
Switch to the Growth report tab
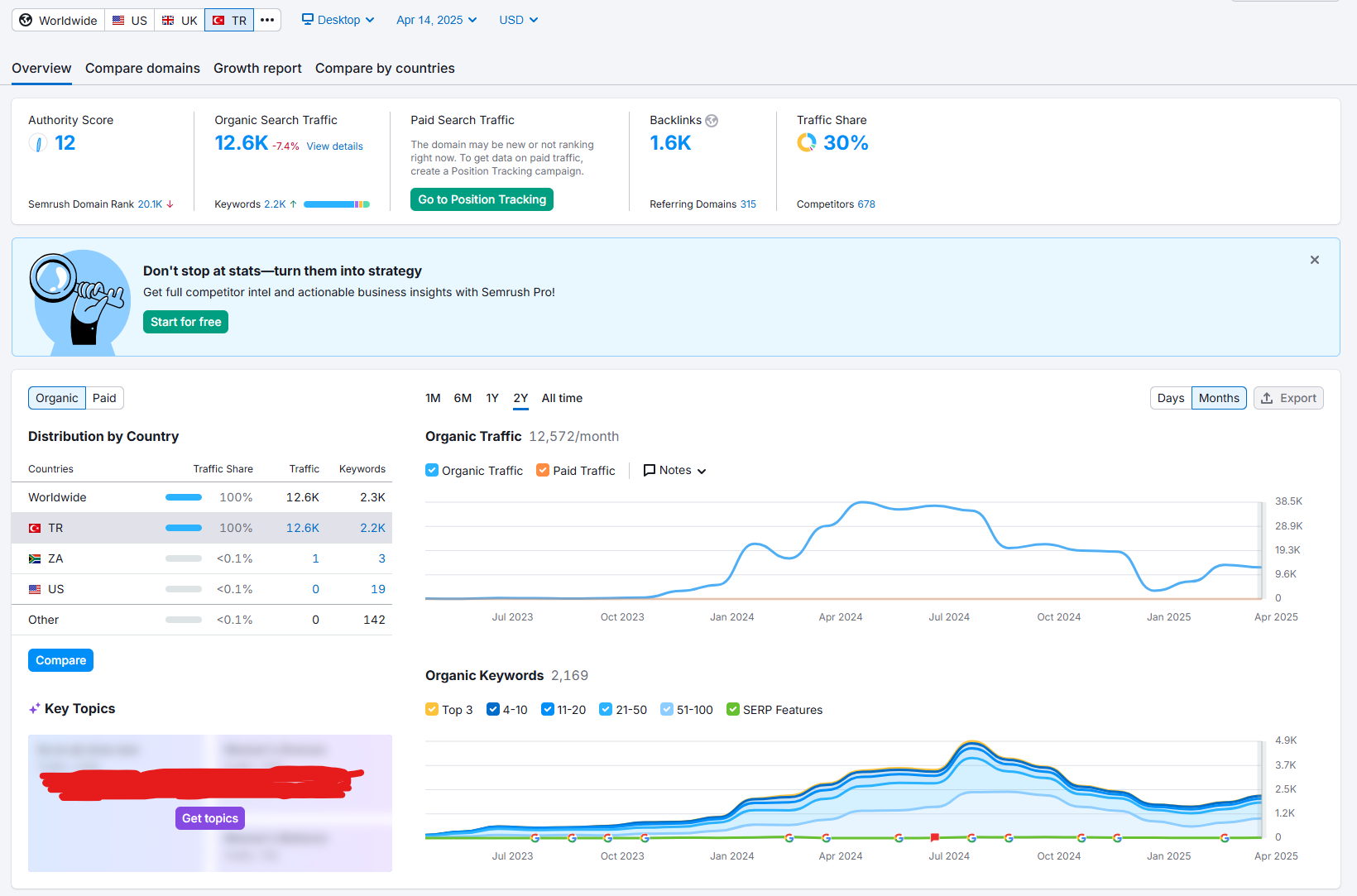click(257, 68)
